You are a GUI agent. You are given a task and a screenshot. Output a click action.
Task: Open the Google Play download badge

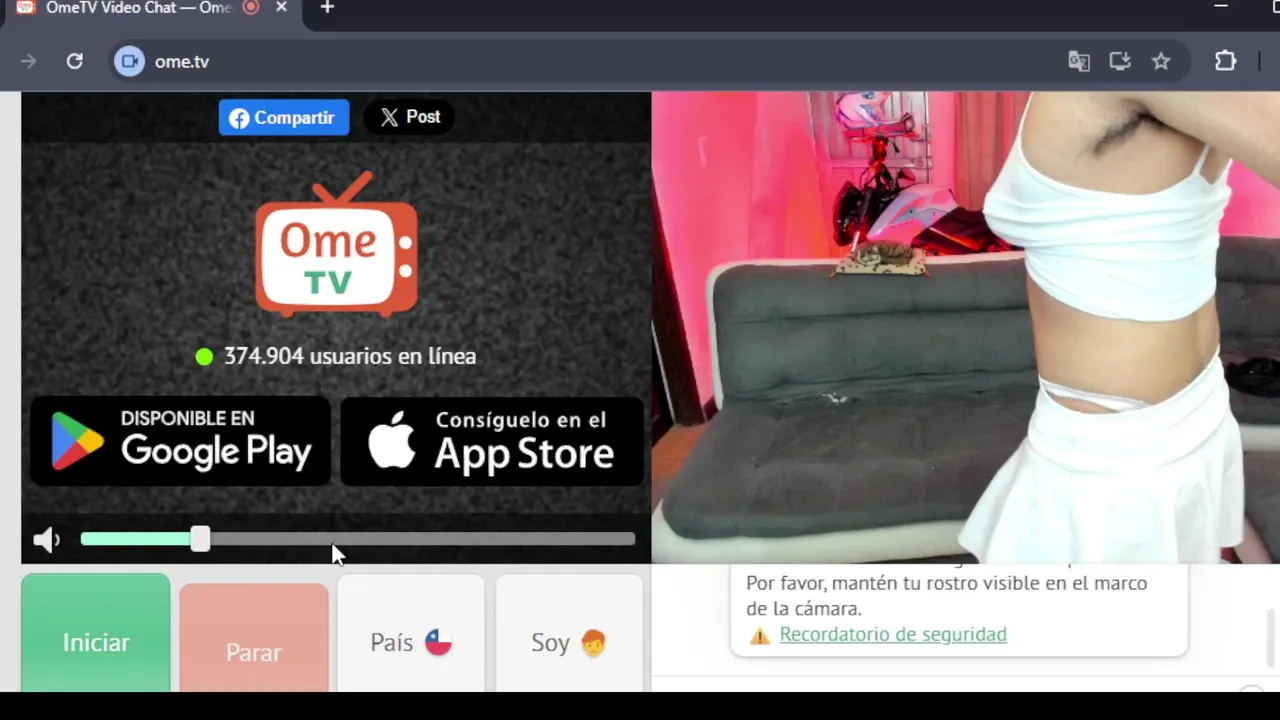coord(181,441)
